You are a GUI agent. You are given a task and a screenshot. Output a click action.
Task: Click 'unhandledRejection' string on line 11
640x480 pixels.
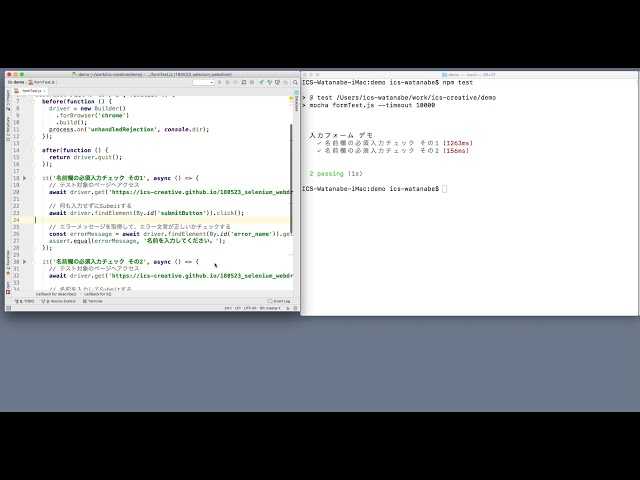[122, 129]
